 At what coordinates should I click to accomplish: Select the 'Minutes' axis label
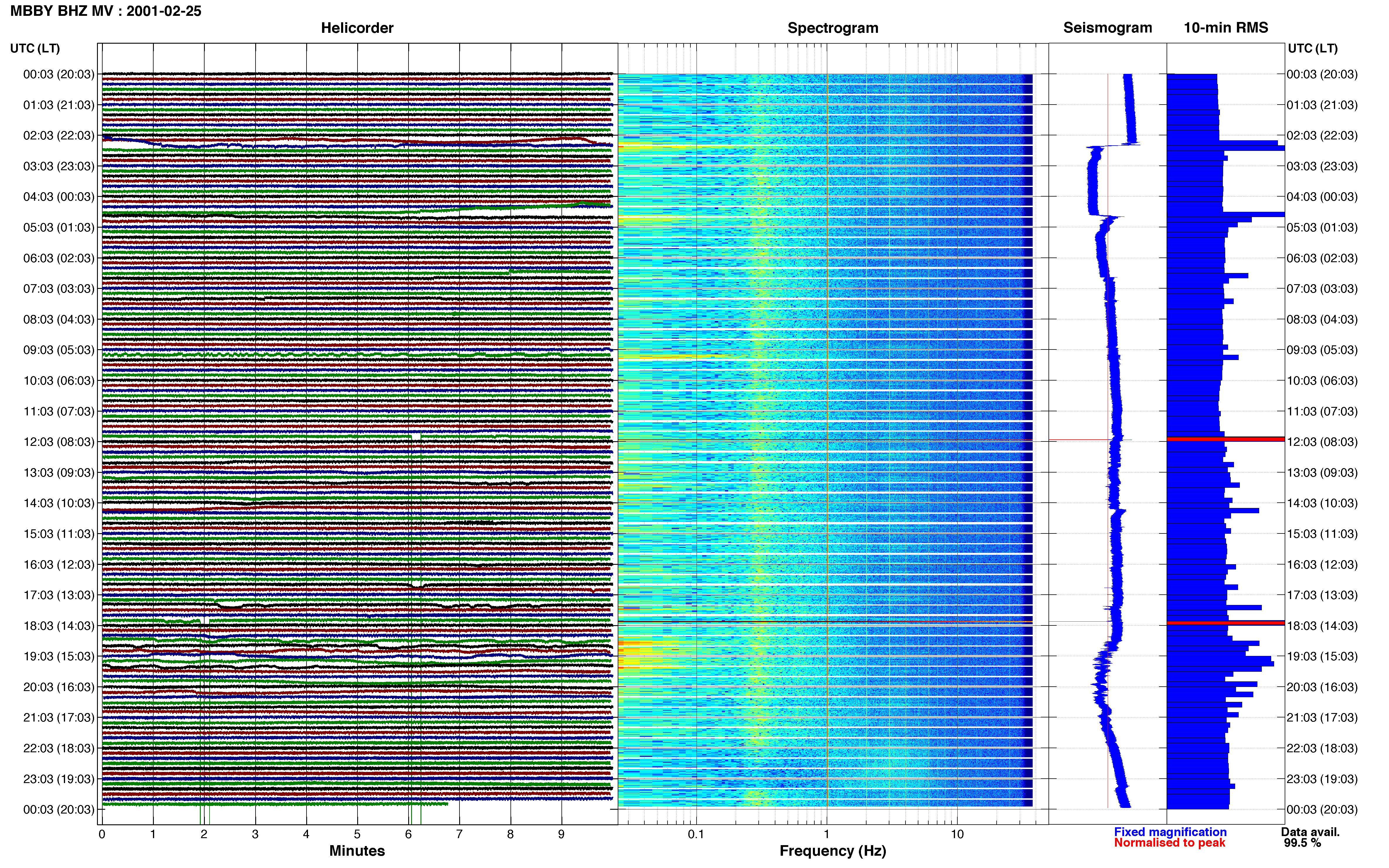(x=357, y=851)
